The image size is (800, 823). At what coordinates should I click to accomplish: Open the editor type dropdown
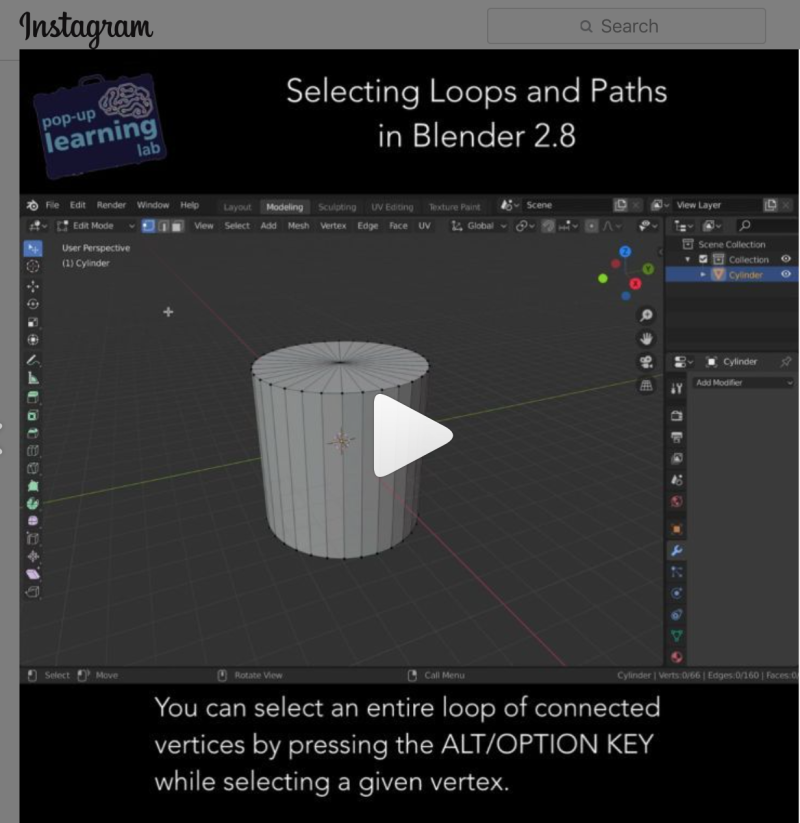pos(38,226)
